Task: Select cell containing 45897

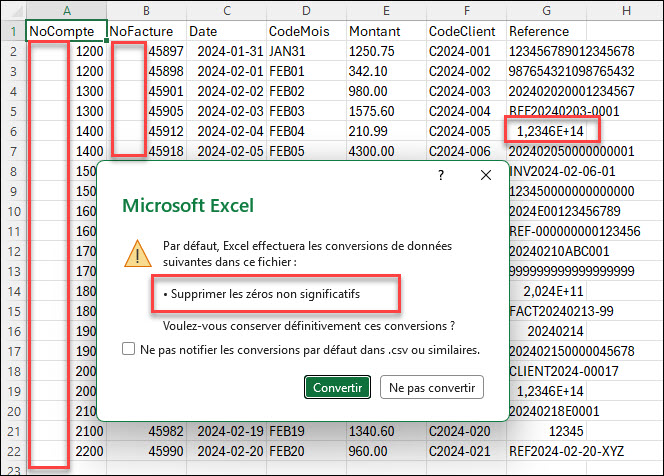Action: (x=146, y=51)
